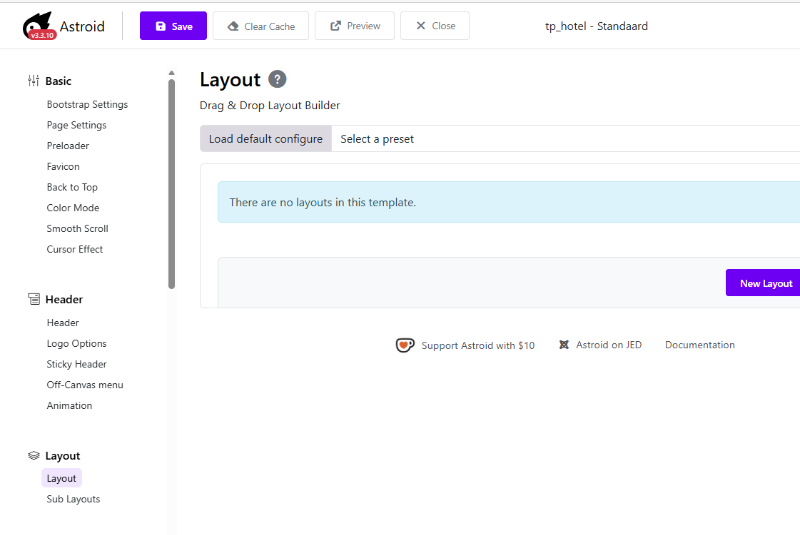
Task: Go to Sub Layouts section
Action: [x=73, y=499]
